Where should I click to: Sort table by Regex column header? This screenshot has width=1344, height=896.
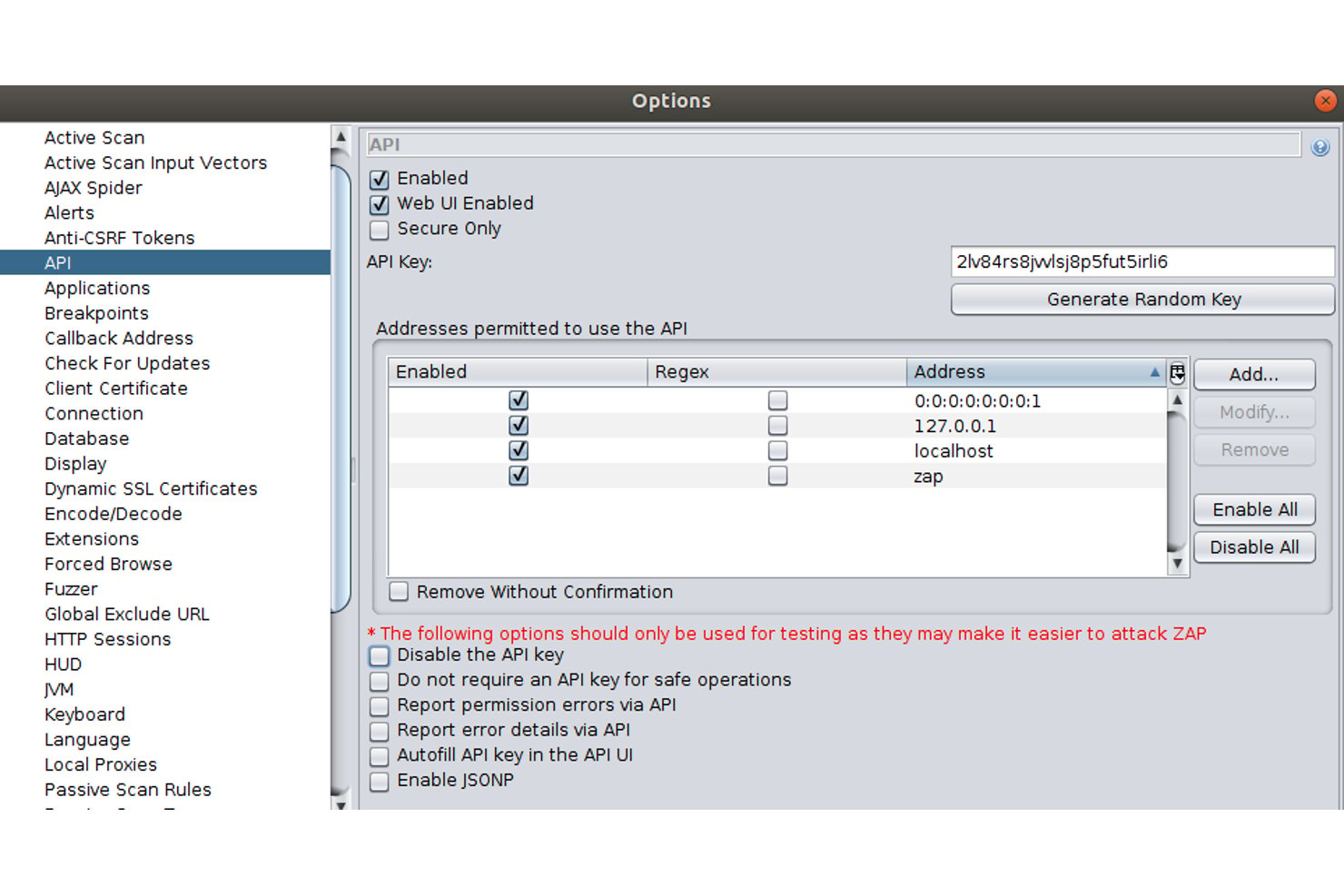776,372
